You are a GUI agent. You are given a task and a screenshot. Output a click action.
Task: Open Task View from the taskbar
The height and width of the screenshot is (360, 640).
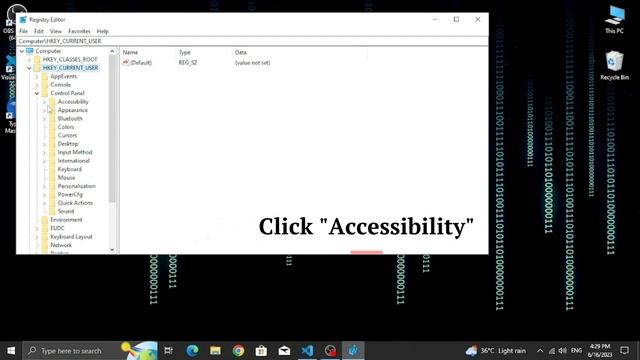pyautogui.click(x=168, y=351)
